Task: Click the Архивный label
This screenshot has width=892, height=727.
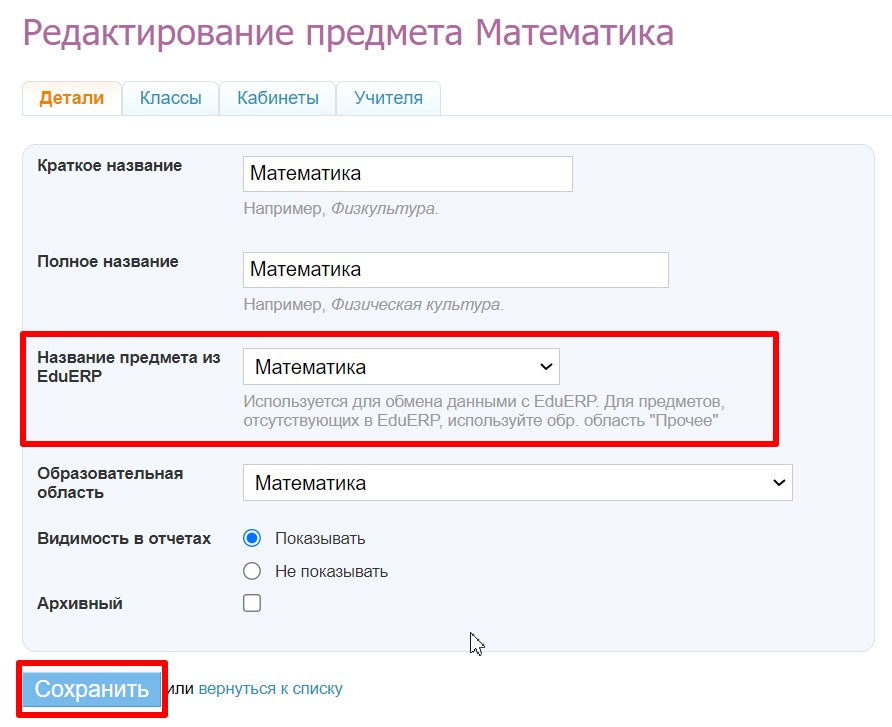Action: [80, 604]
